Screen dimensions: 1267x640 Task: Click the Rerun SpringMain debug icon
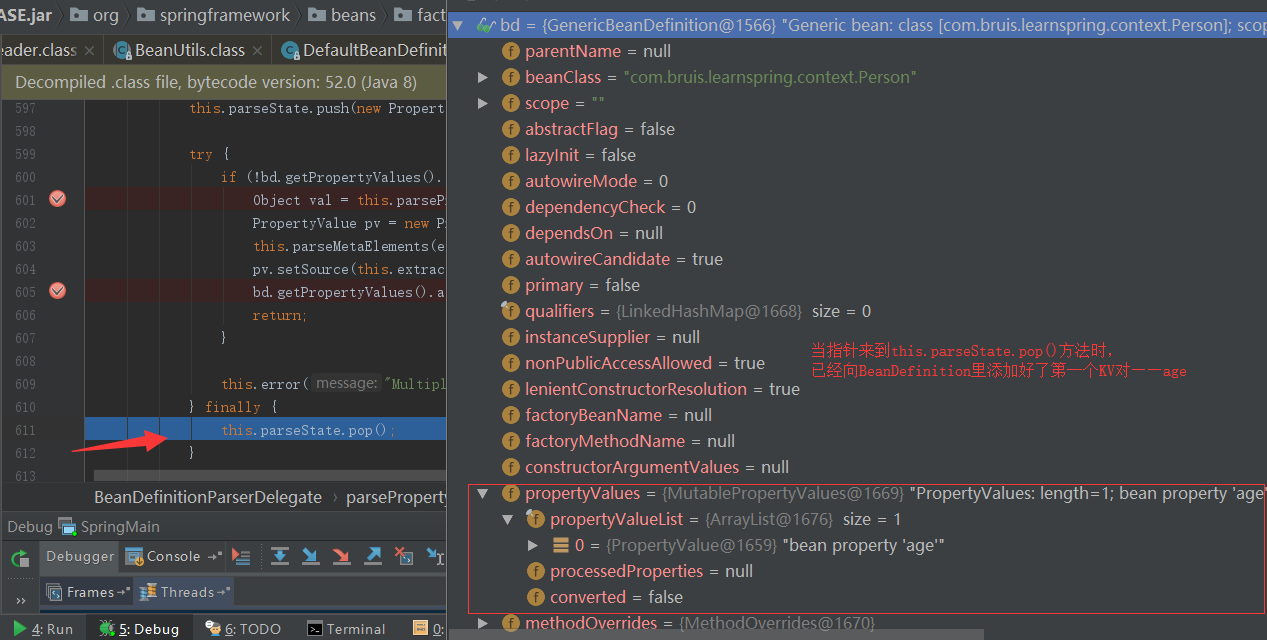point(20,558)
